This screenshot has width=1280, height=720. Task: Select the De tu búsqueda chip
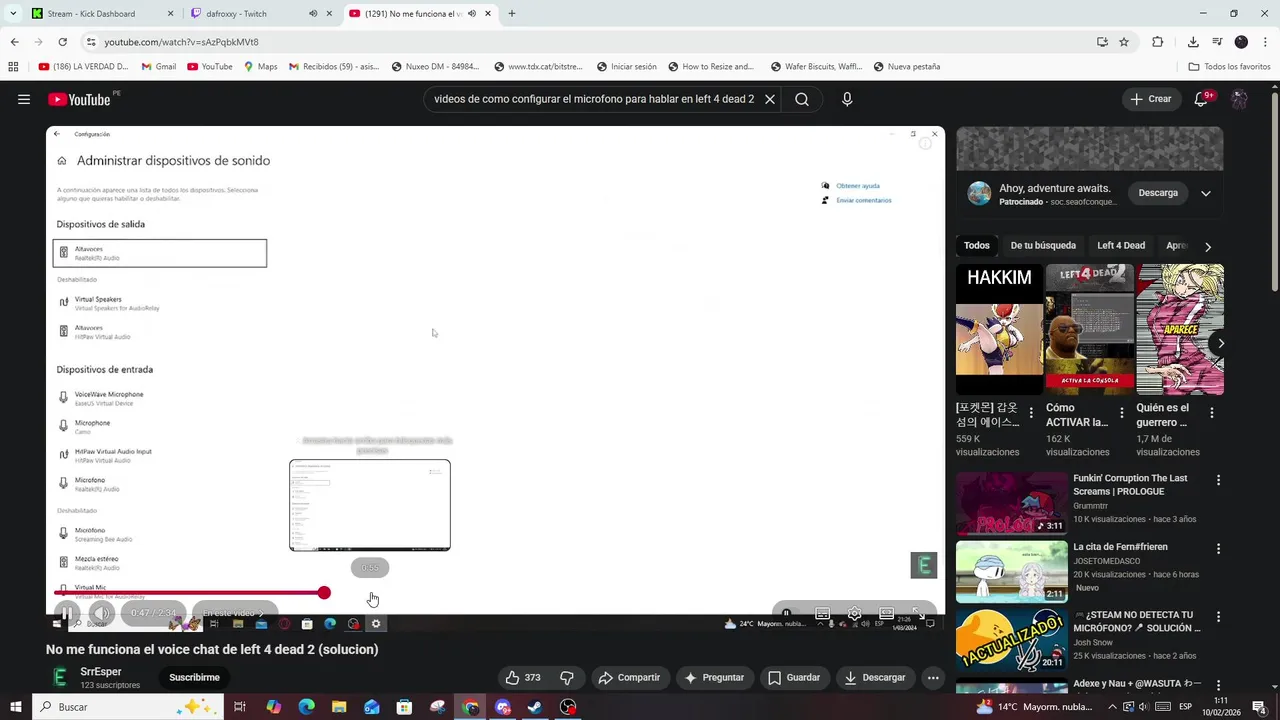point(1043,246)
